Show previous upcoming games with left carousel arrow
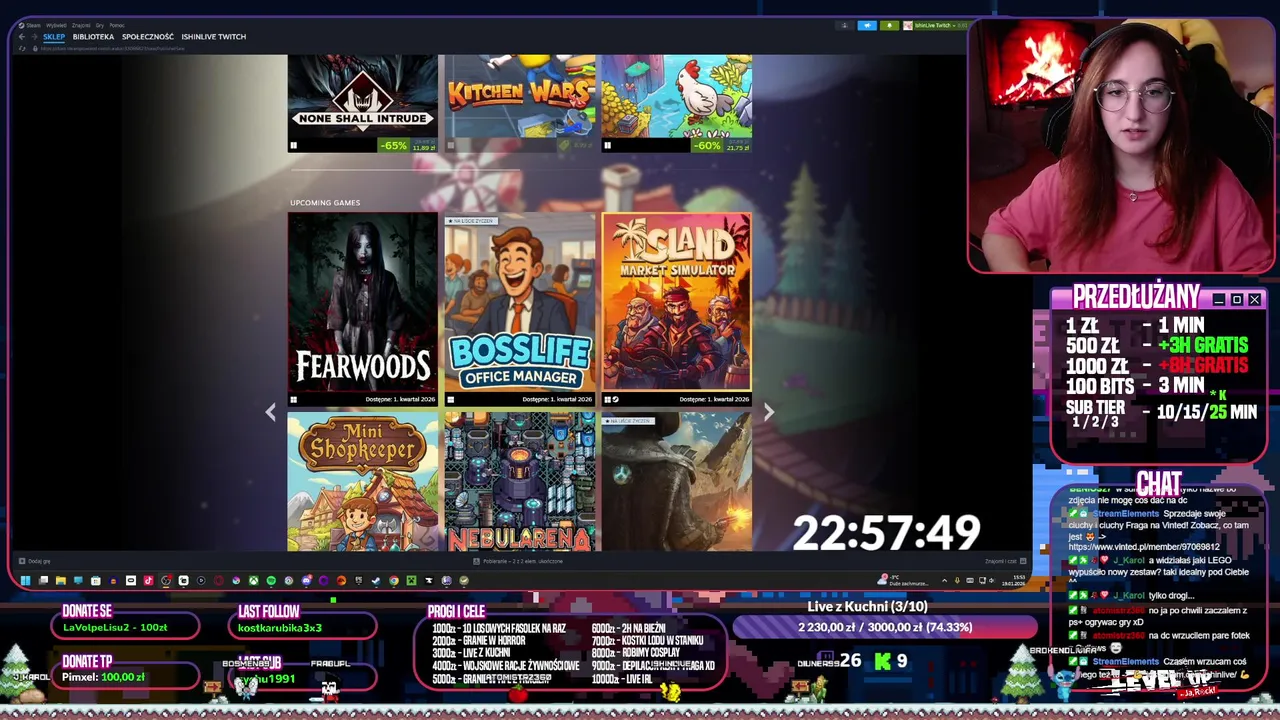Screen dimensions: 1280x720 click(270, 412)
